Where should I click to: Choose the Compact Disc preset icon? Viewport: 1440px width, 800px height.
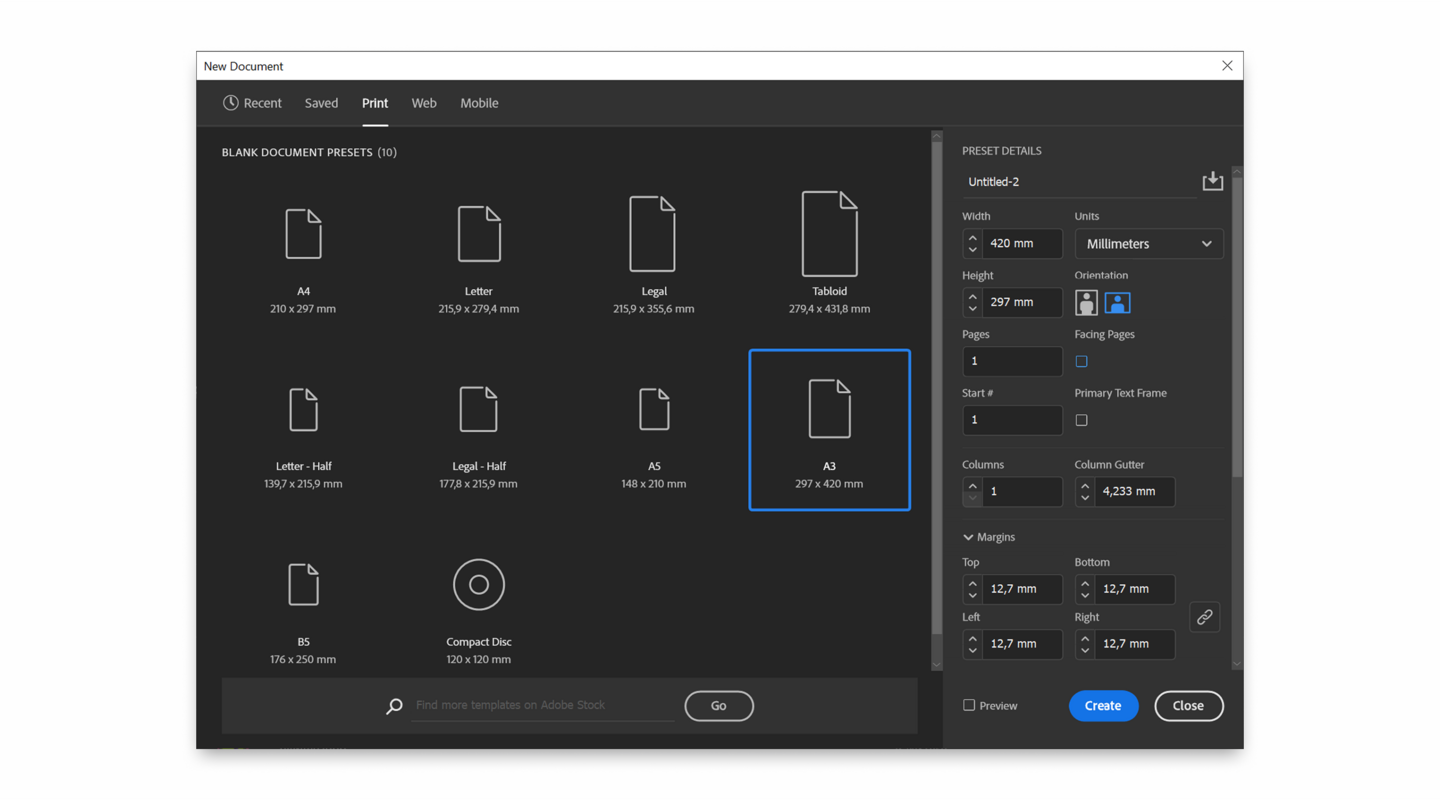[x=478, y=585]
